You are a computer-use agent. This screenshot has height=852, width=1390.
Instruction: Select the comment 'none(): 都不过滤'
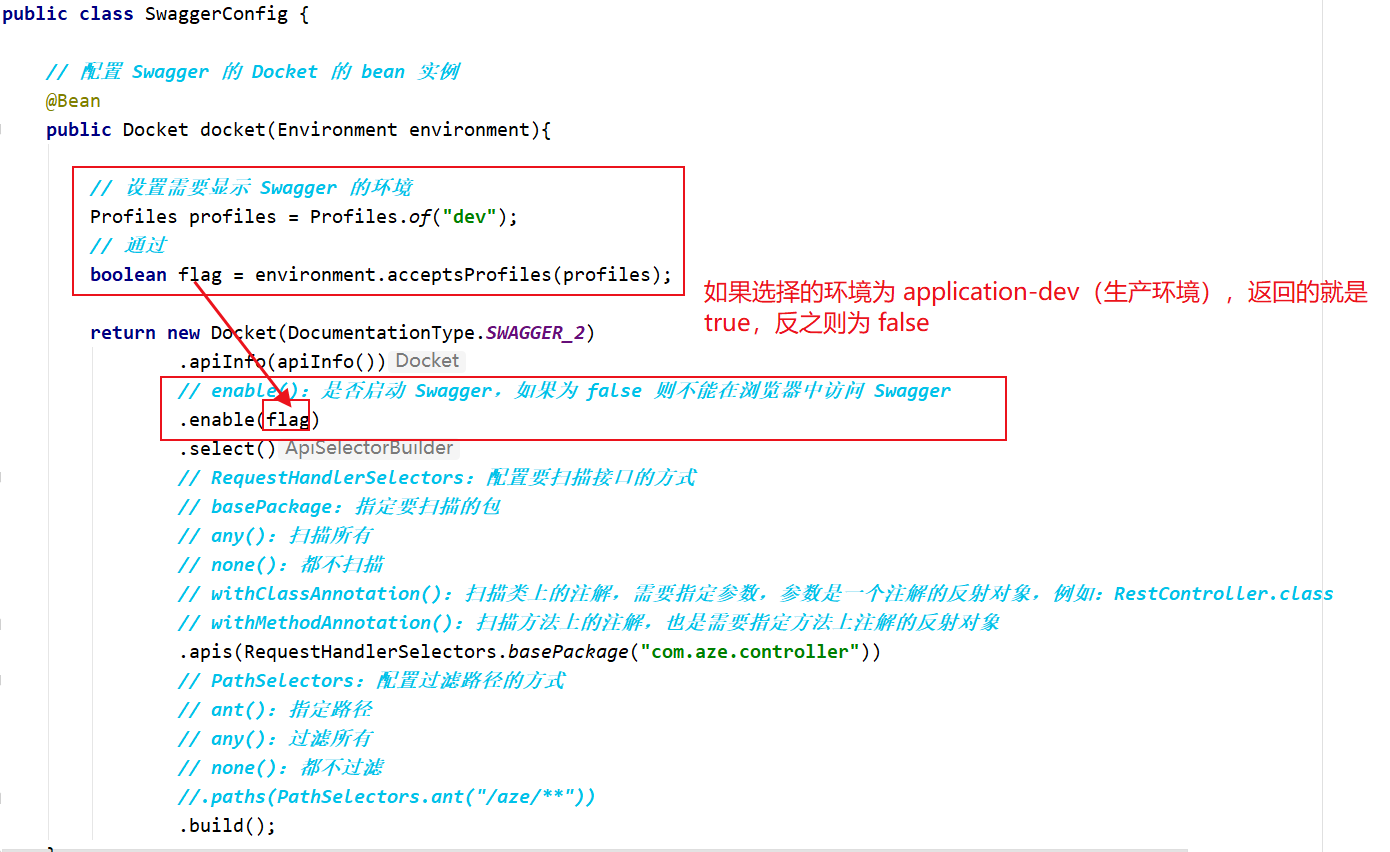coord(281,768)
